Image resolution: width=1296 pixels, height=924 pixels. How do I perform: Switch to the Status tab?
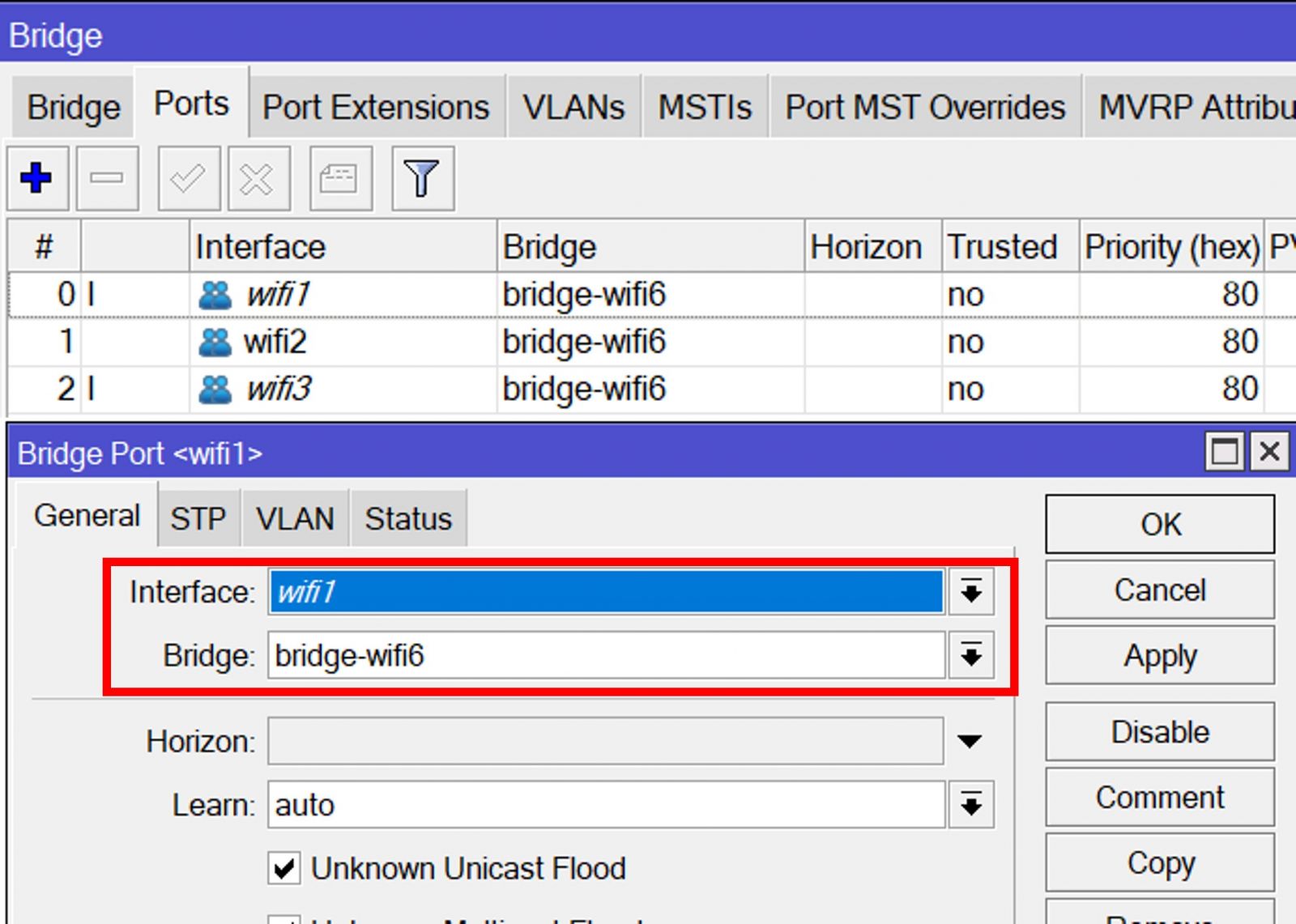click(x=408, y=518)
